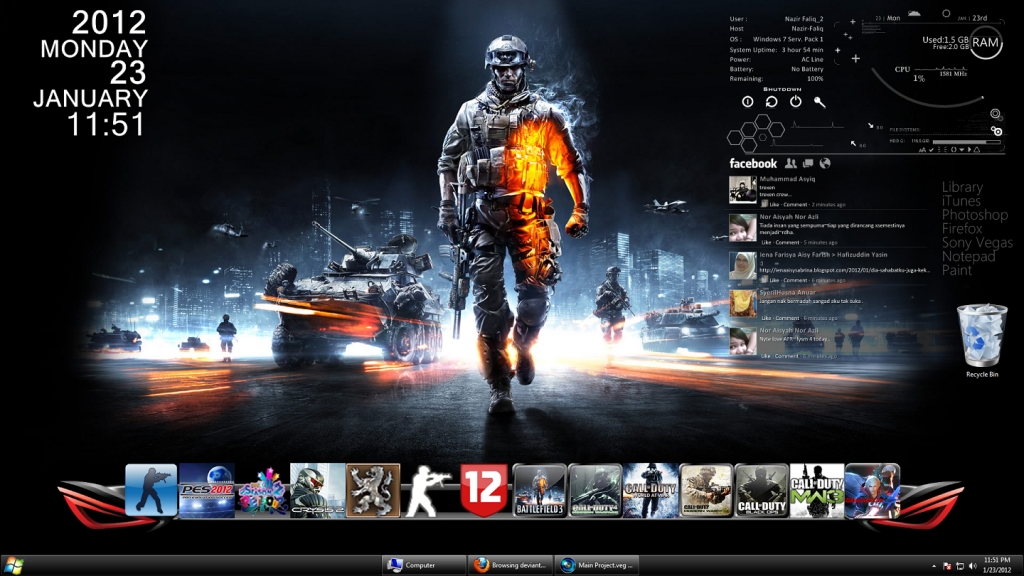Viewport: 1024px width, 576px height.
Task: Open Muhammad Asyiq's profile thumbnail
Action: (742, 190)
